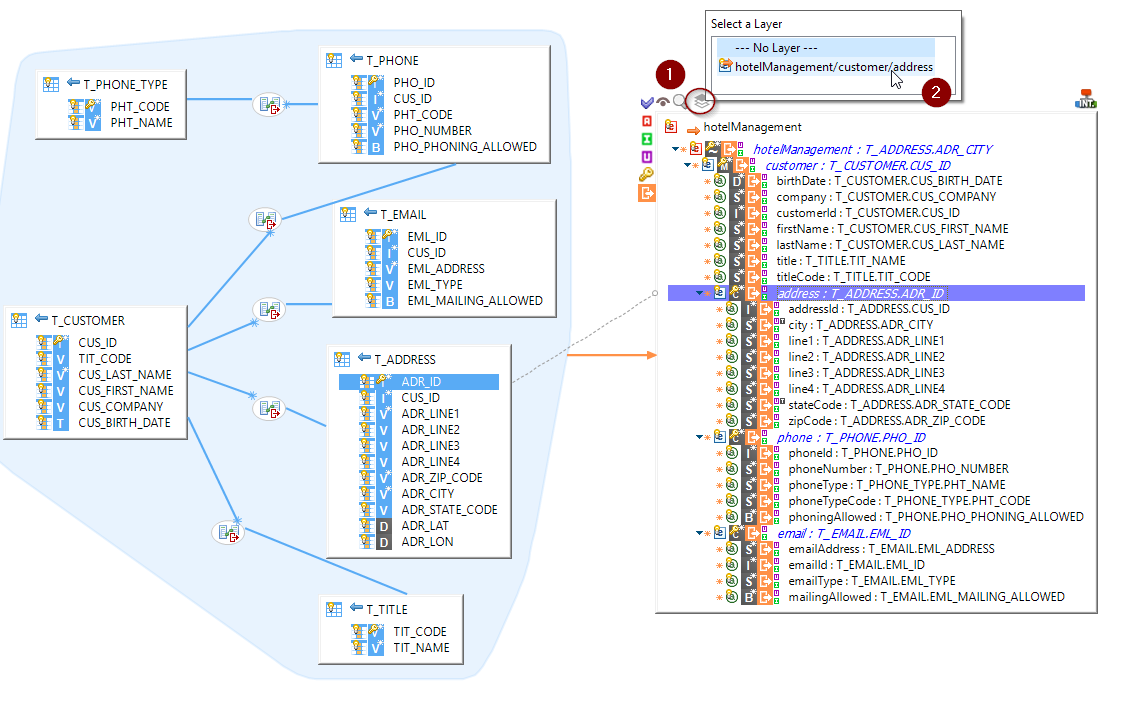Select 'emailAddress : T_EMAIL.EML_ADDRESS' row
The width and height of the screenshot is (1142, 705).
(x=891, y=549)
